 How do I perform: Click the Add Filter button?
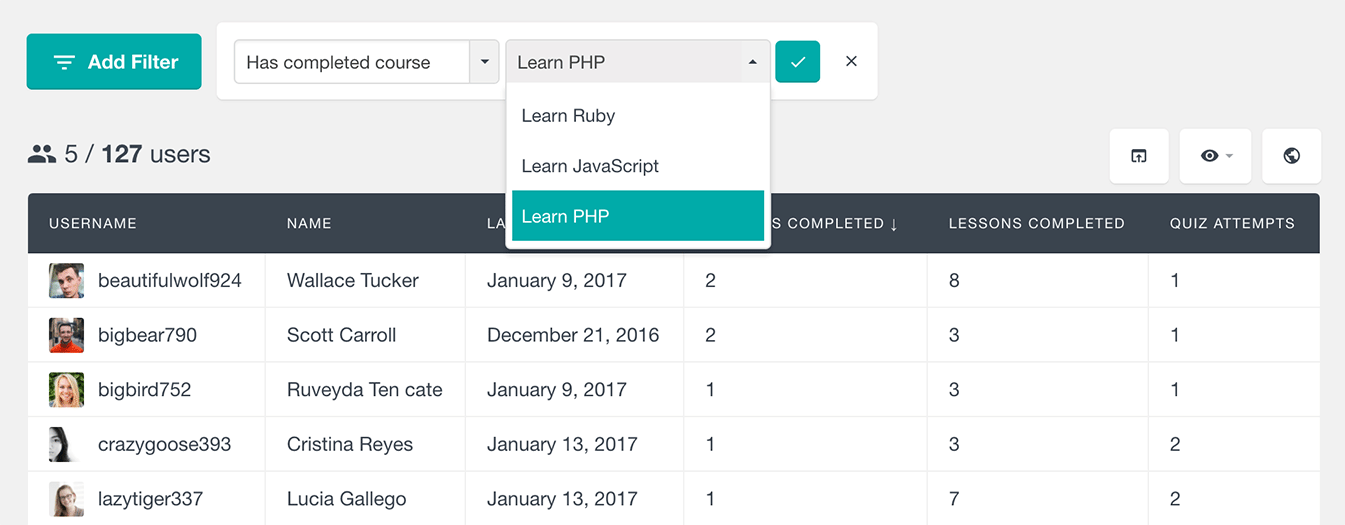(114, 62)
